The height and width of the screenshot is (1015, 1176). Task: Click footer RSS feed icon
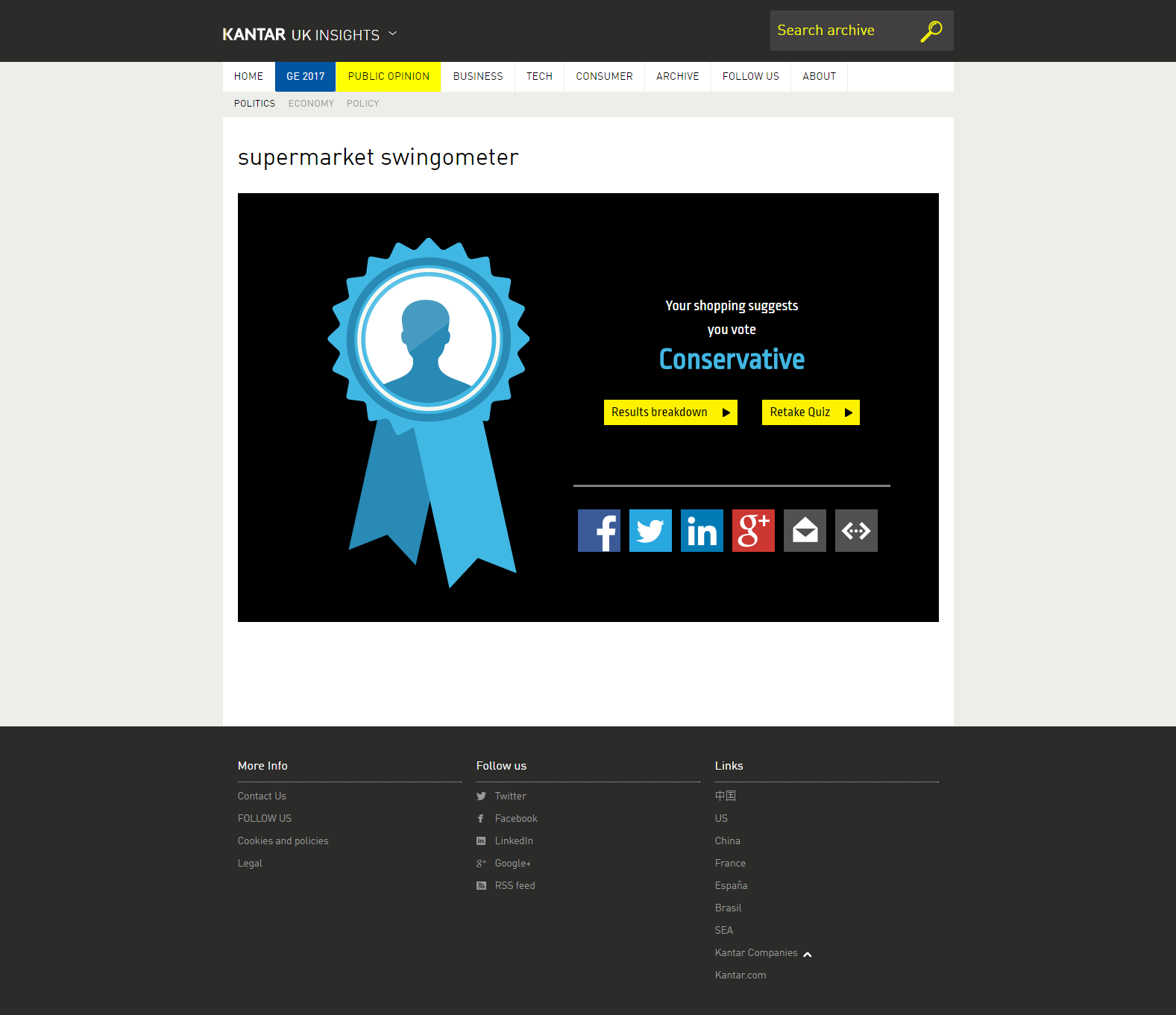[x=481, y=886]
